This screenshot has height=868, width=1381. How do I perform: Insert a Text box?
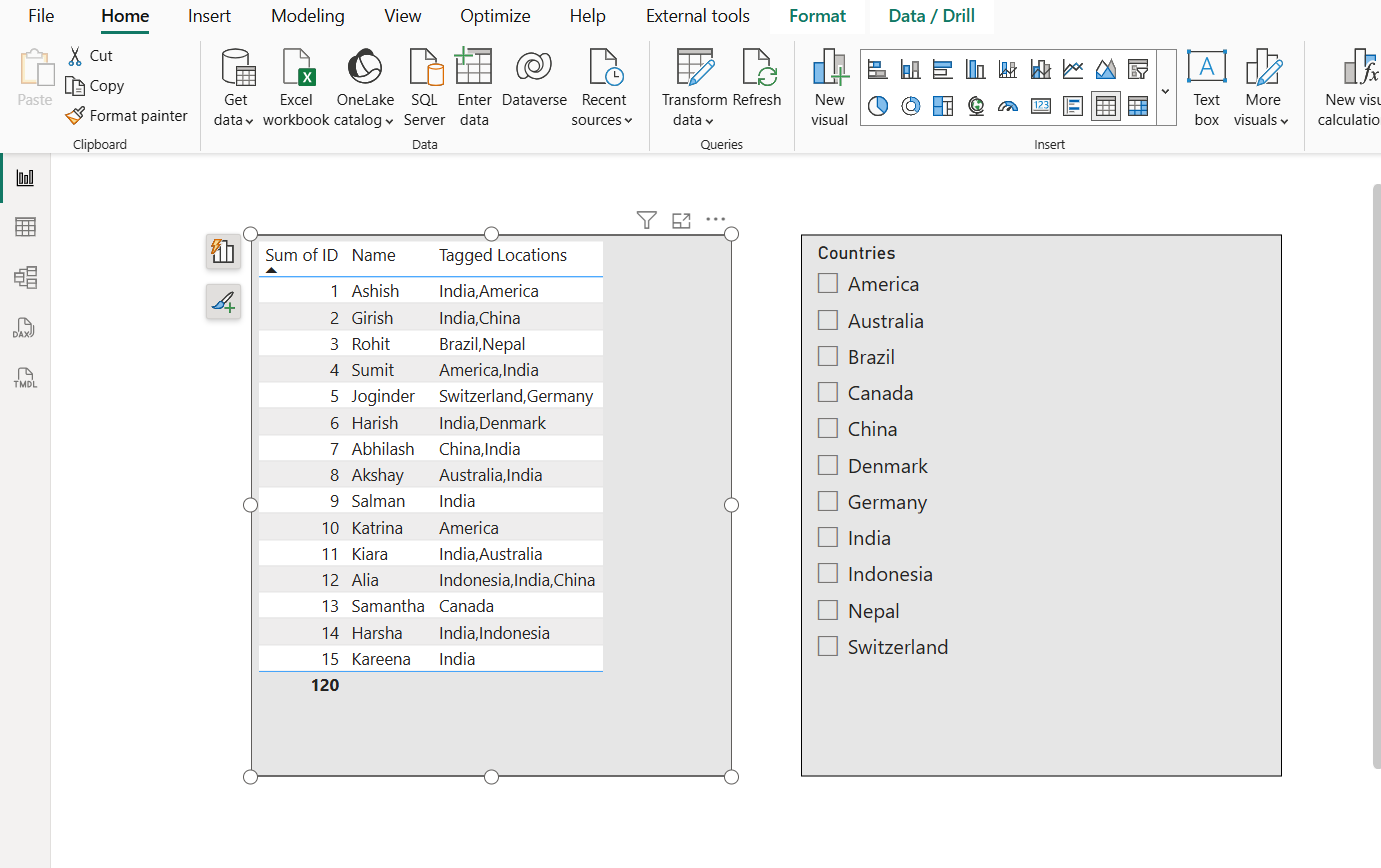click(x=1206, y=87)
